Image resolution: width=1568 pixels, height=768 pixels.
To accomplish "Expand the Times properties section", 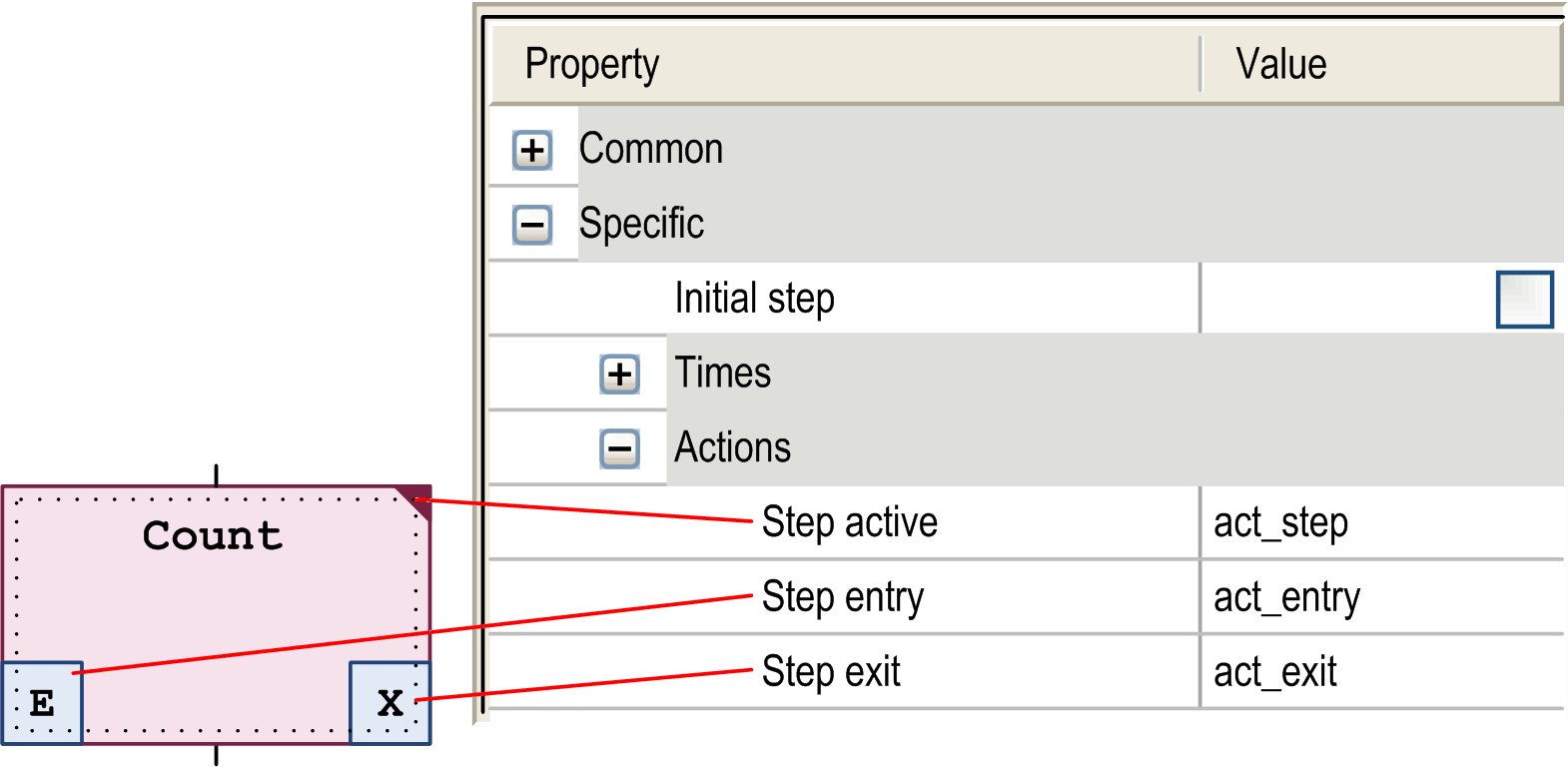I will point(621,373).
